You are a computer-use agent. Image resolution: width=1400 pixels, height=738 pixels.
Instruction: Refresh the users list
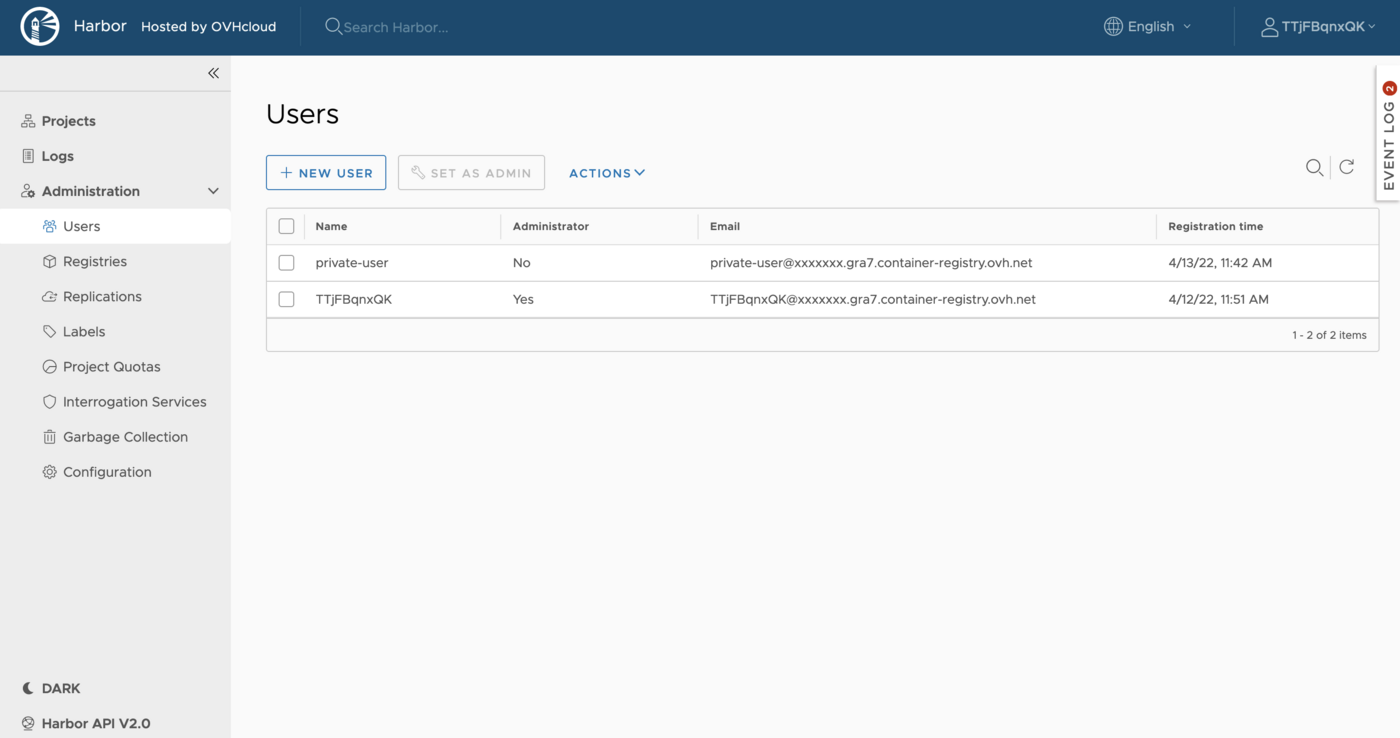(x=1346, y=168)
